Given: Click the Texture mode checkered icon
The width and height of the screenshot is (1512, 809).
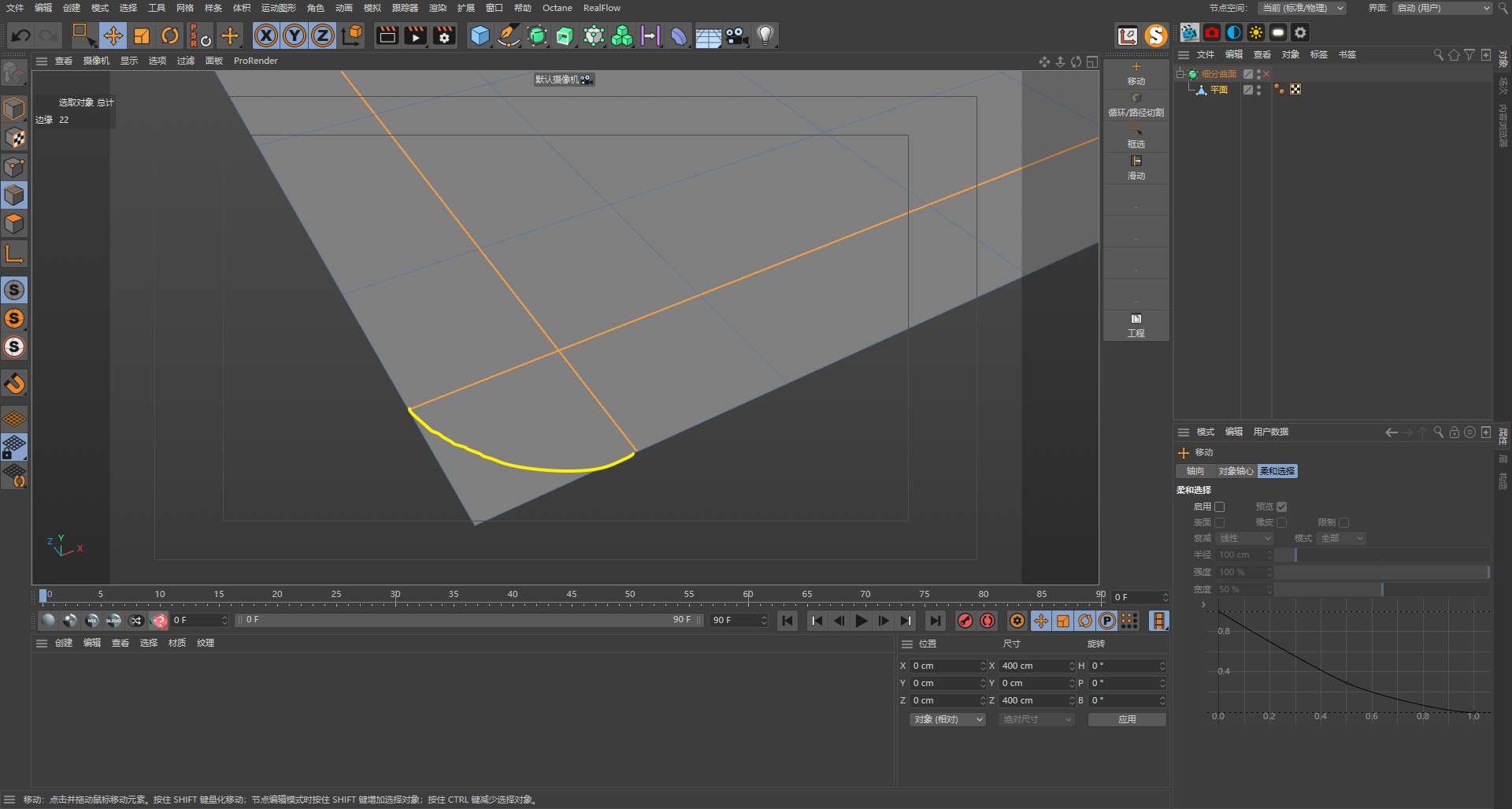Looking at the screenshot, I should [x=14, y=138].
